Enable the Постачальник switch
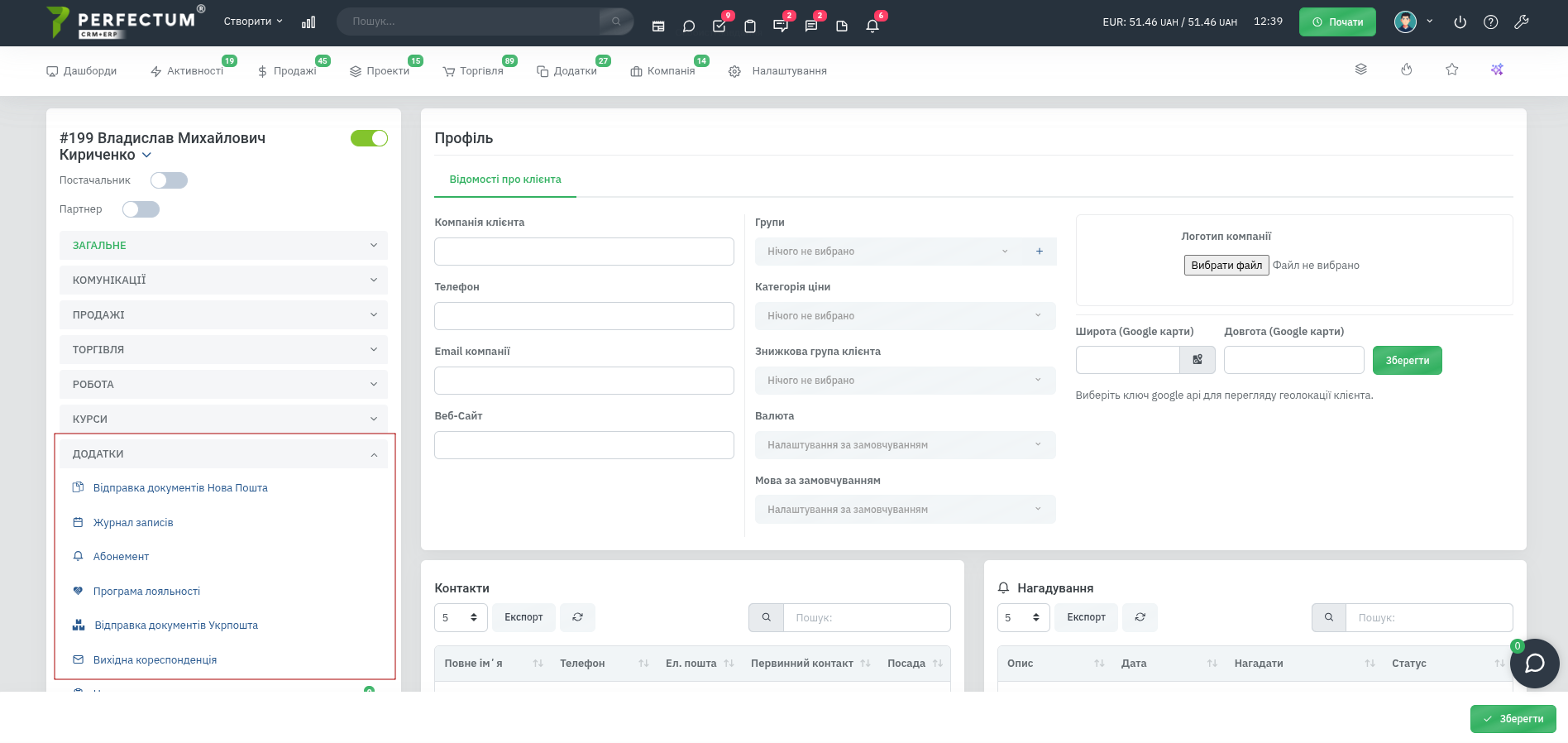This screenshot has height=743, width=1568. coord(169,180)
